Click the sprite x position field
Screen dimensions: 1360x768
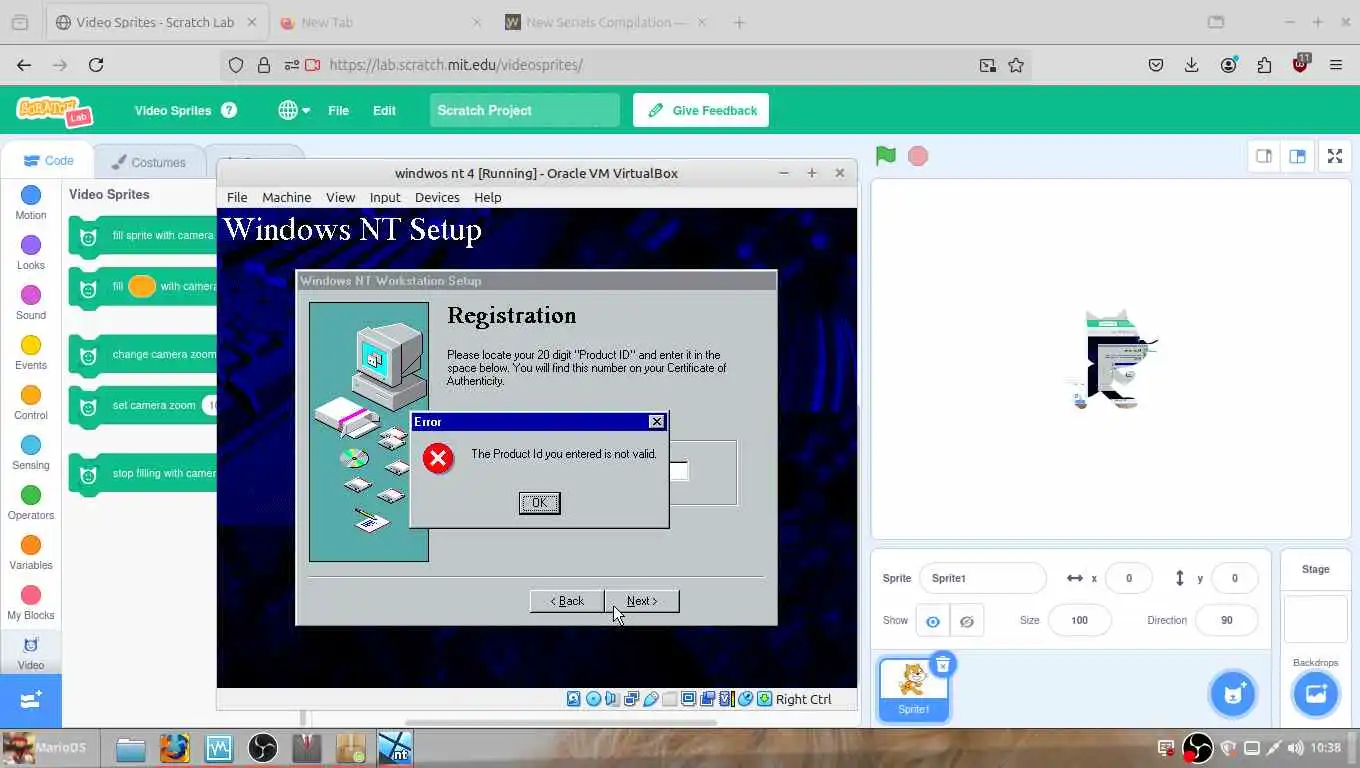tap(1129, 578)
